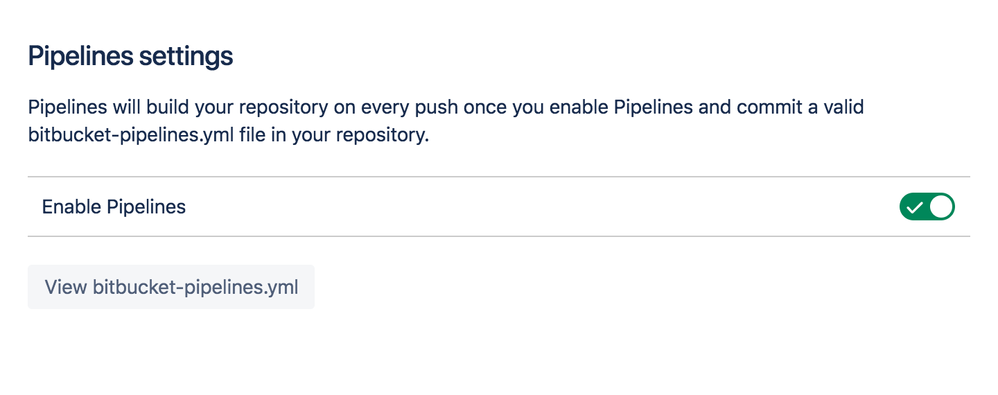Click the word 'Enable' in the toggle row label
The width and height of the screenshot is (998, 395).
click(x=71, y=207)
